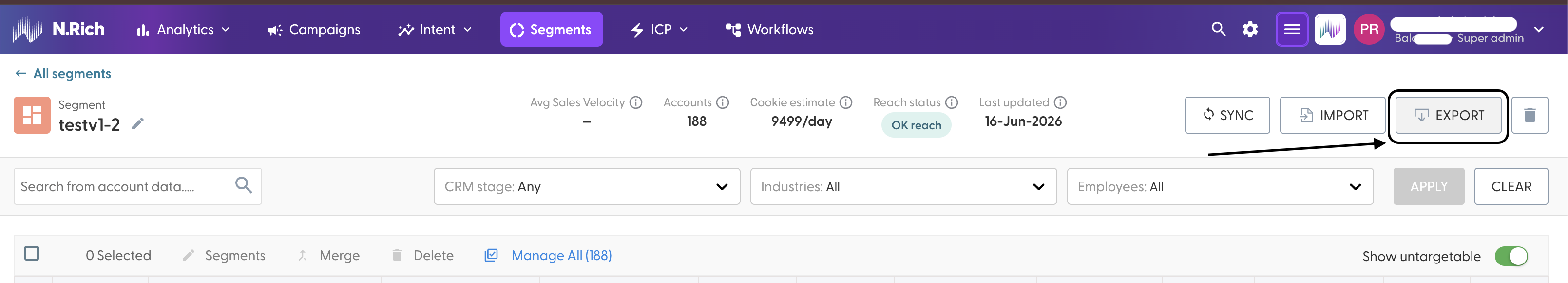
Task: Click Cookie estimate info icon
Action: pyautogui.click(x=846, y=102)
